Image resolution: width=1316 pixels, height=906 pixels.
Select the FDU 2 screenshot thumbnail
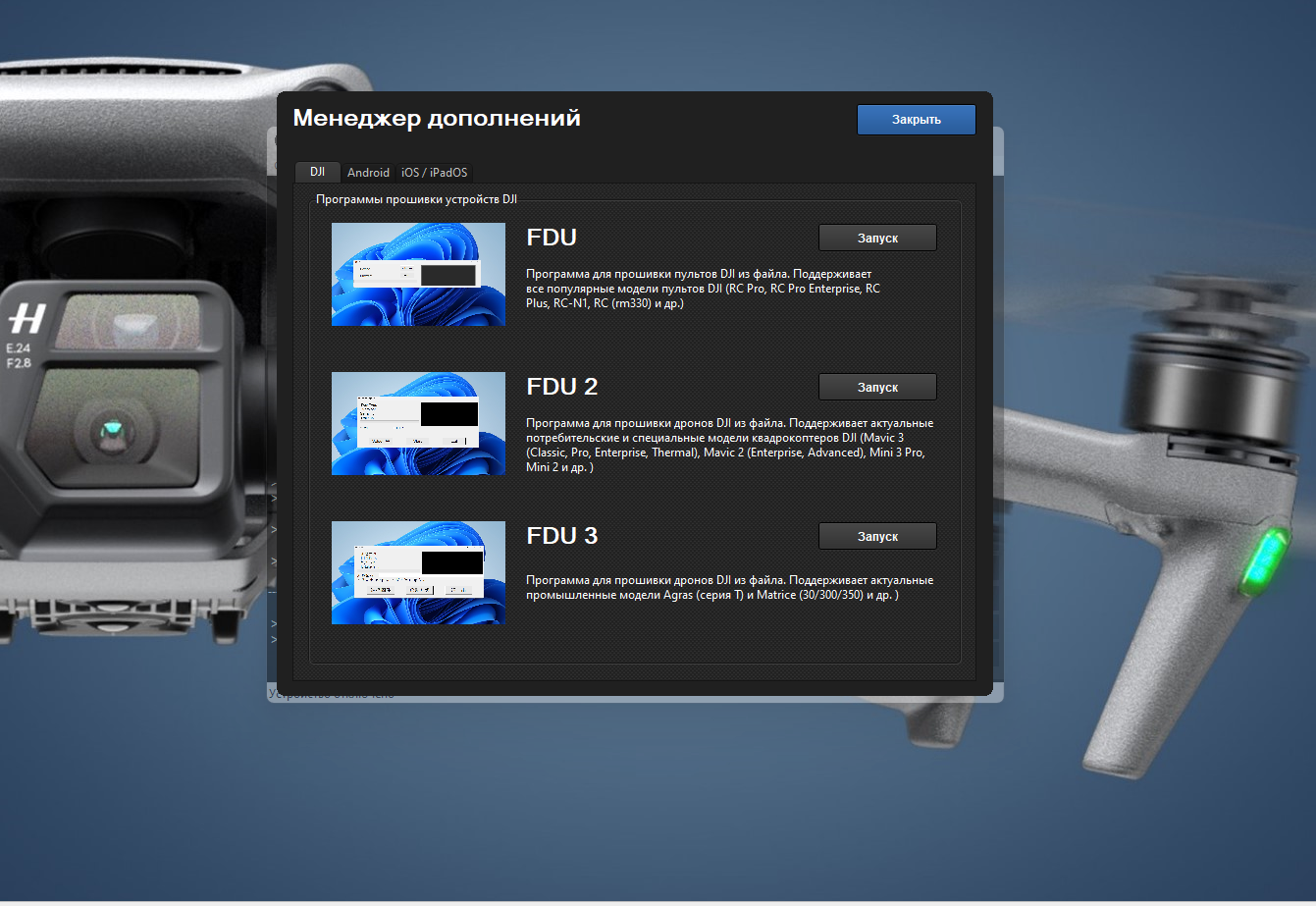tap(418, 423)
